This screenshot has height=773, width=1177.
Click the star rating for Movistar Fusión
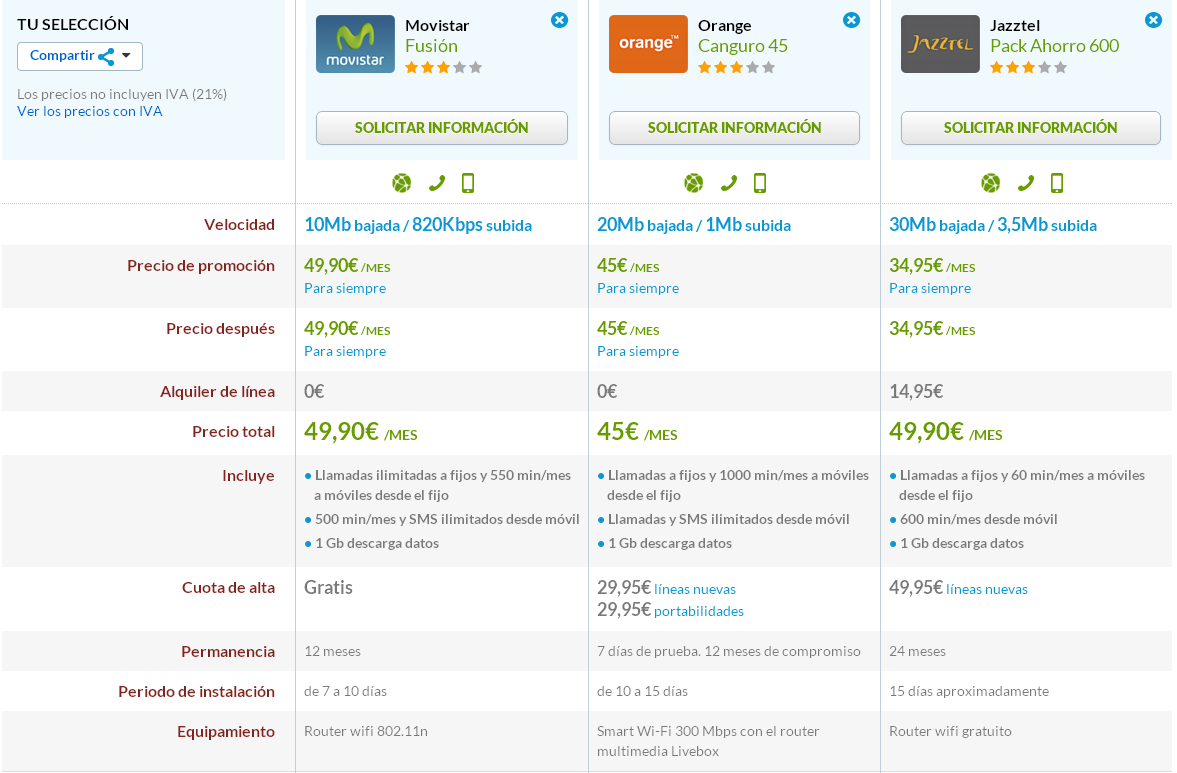click(x=444, y=68)
